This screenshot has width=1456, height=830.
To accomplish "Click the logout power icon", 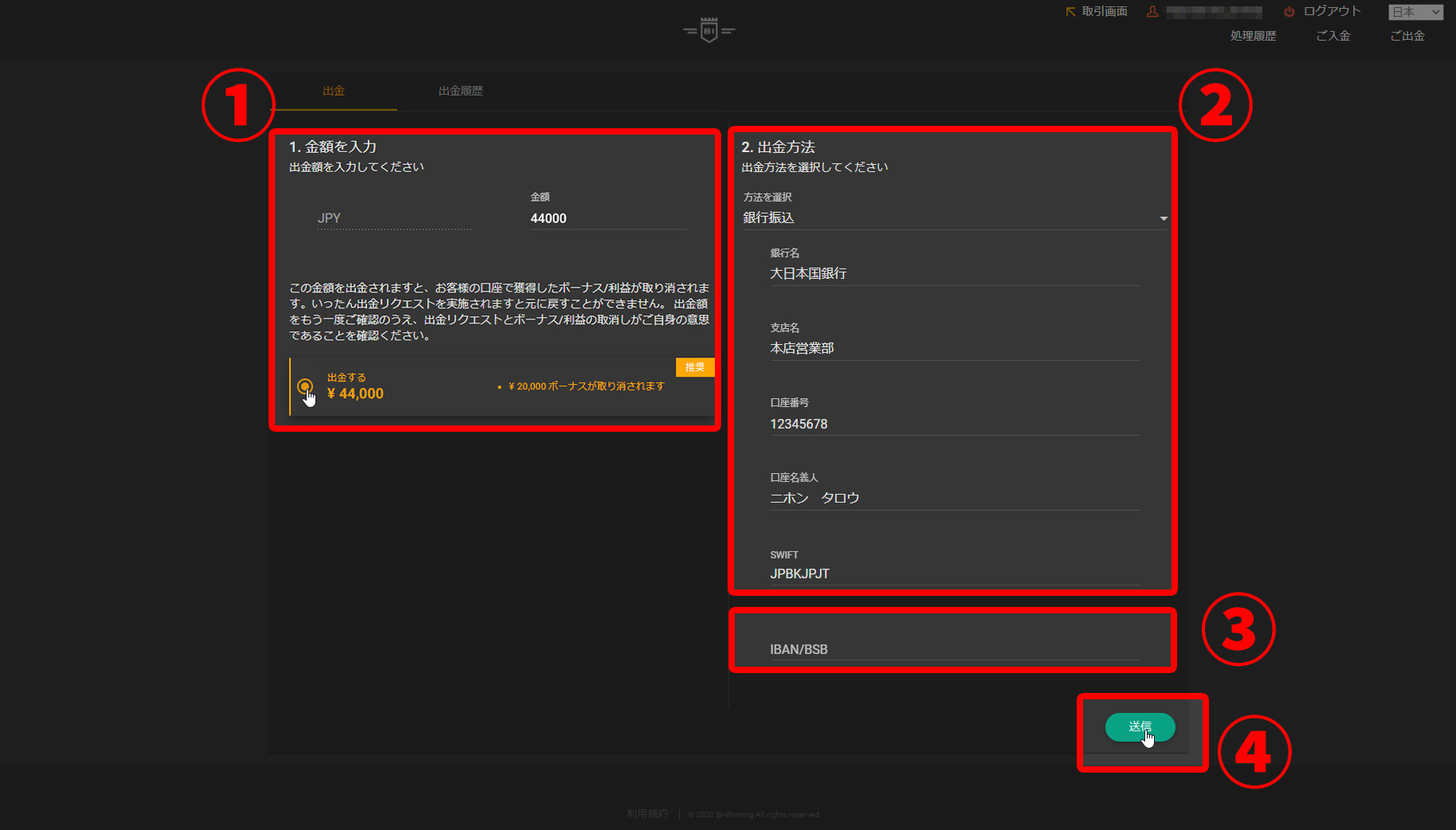I will (x=1289, y=12).
